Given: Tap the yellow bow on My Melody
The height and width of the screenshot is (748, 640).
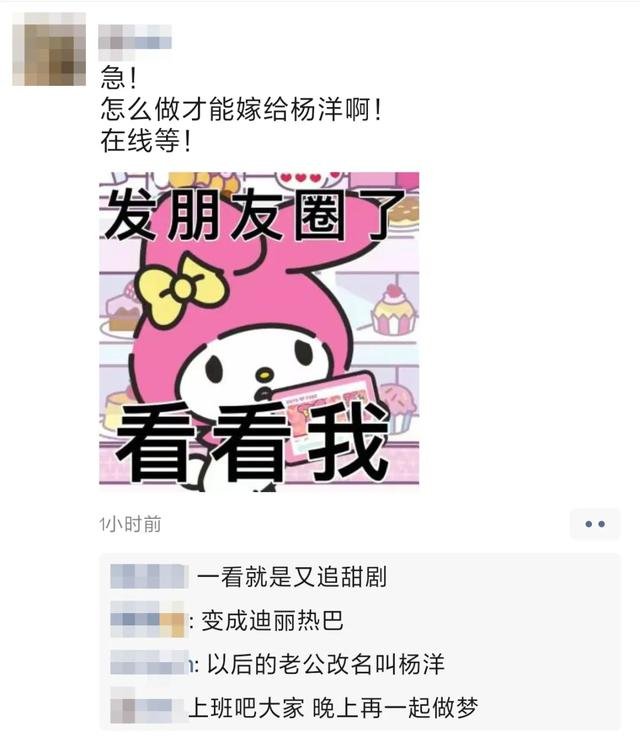Looking at the screenshot, I should pyautogui.click(x=181, y=289).
